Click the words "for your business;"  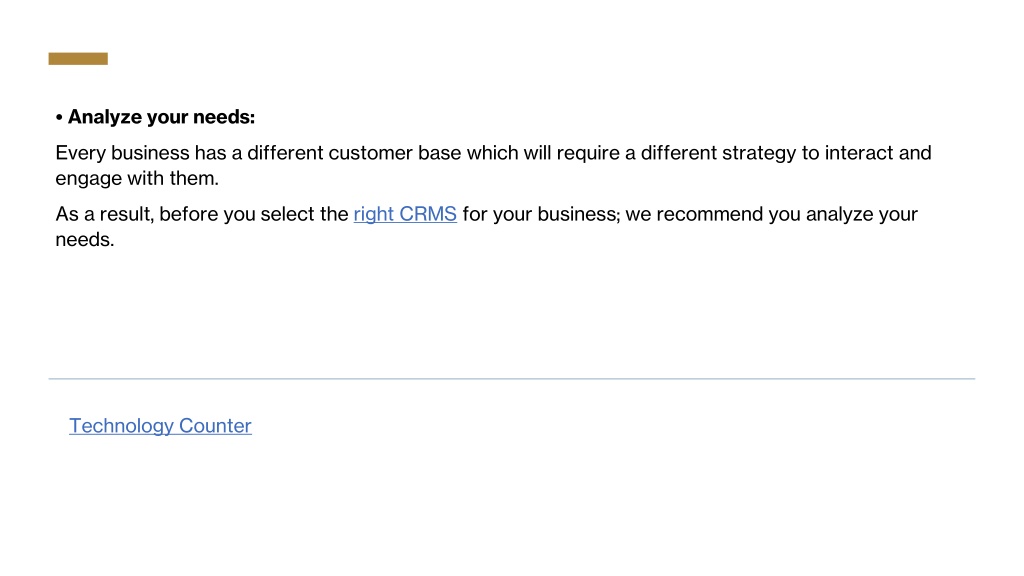[541, 214]
